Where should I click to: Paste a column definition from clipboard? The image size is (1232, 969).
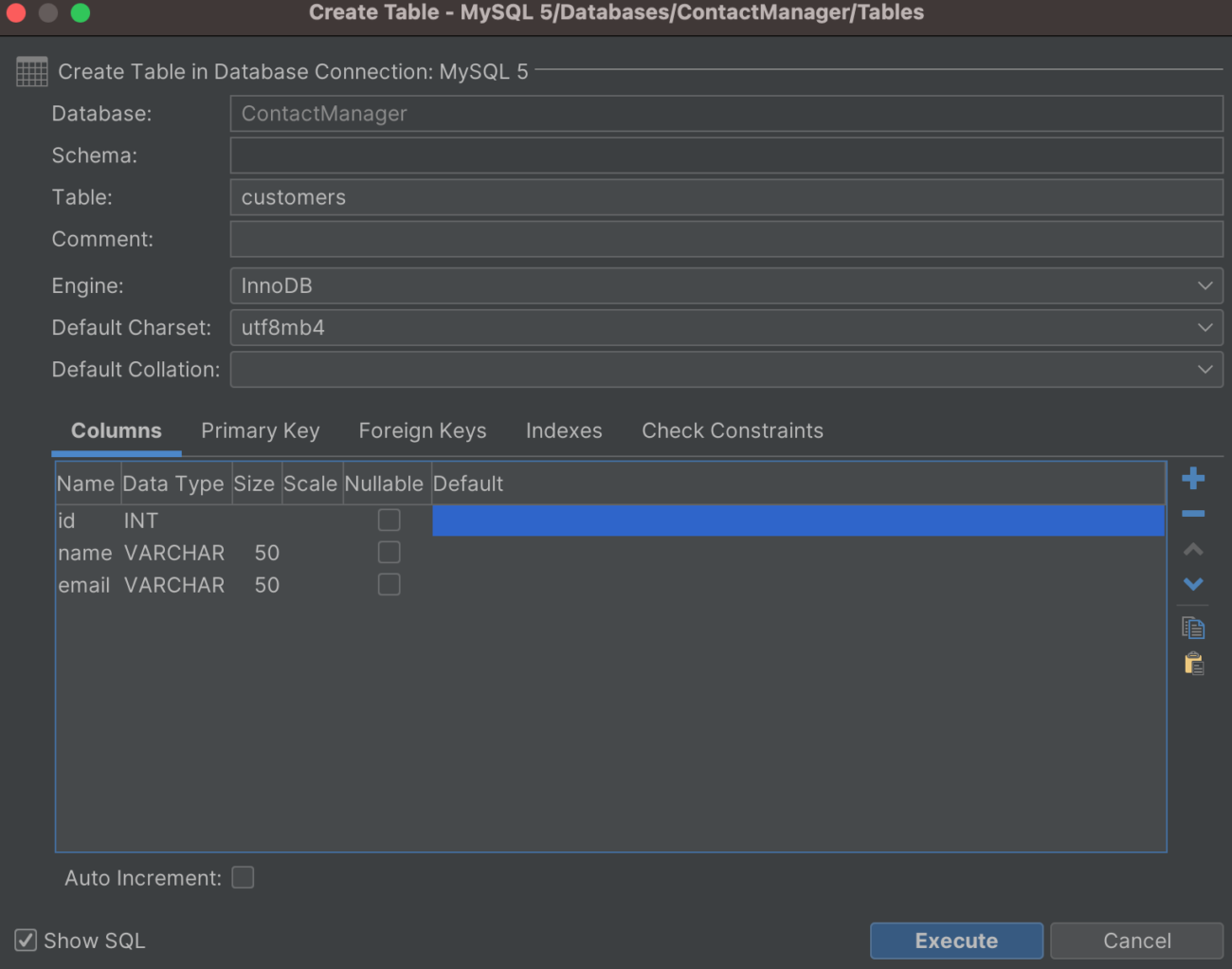click(1193, 664)
